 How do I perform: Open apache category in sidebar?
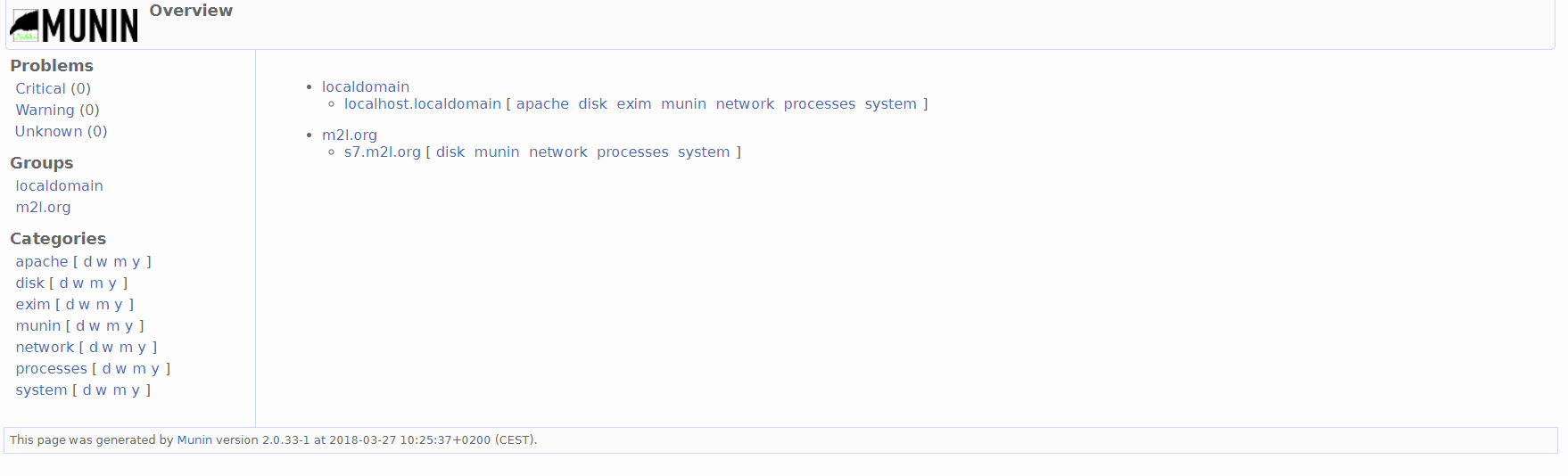click(x=41, y=261)
